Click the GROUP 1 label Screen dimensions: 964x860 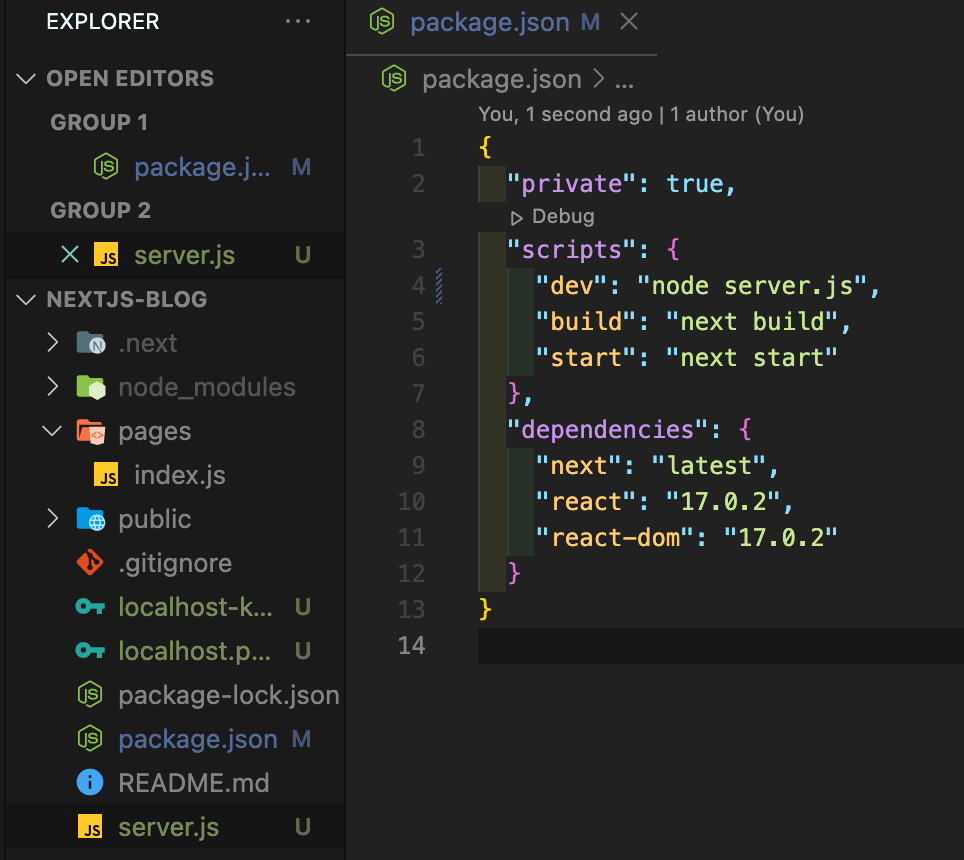click(99, 122)
